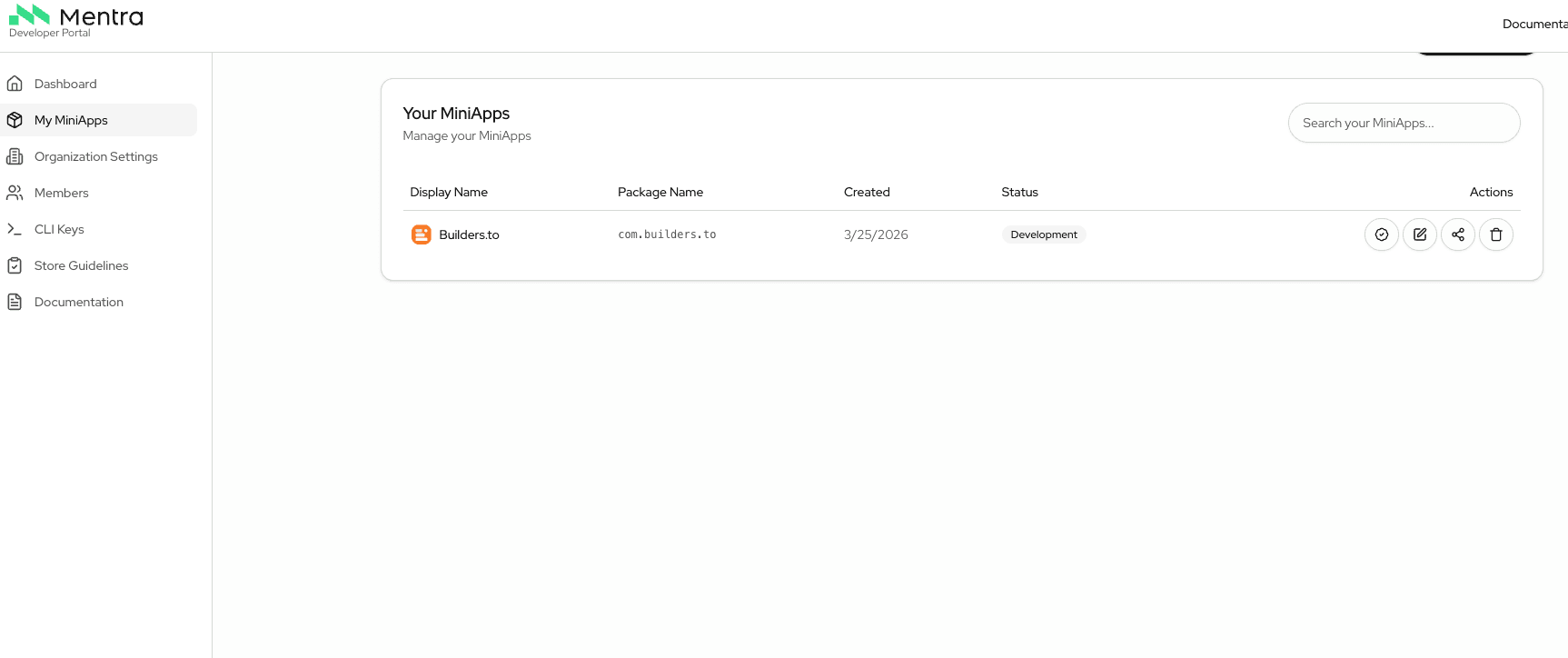1568x658 pixels.
Task: Click the edit pencil icon for Builders.to
Action: click(1419, 234)
